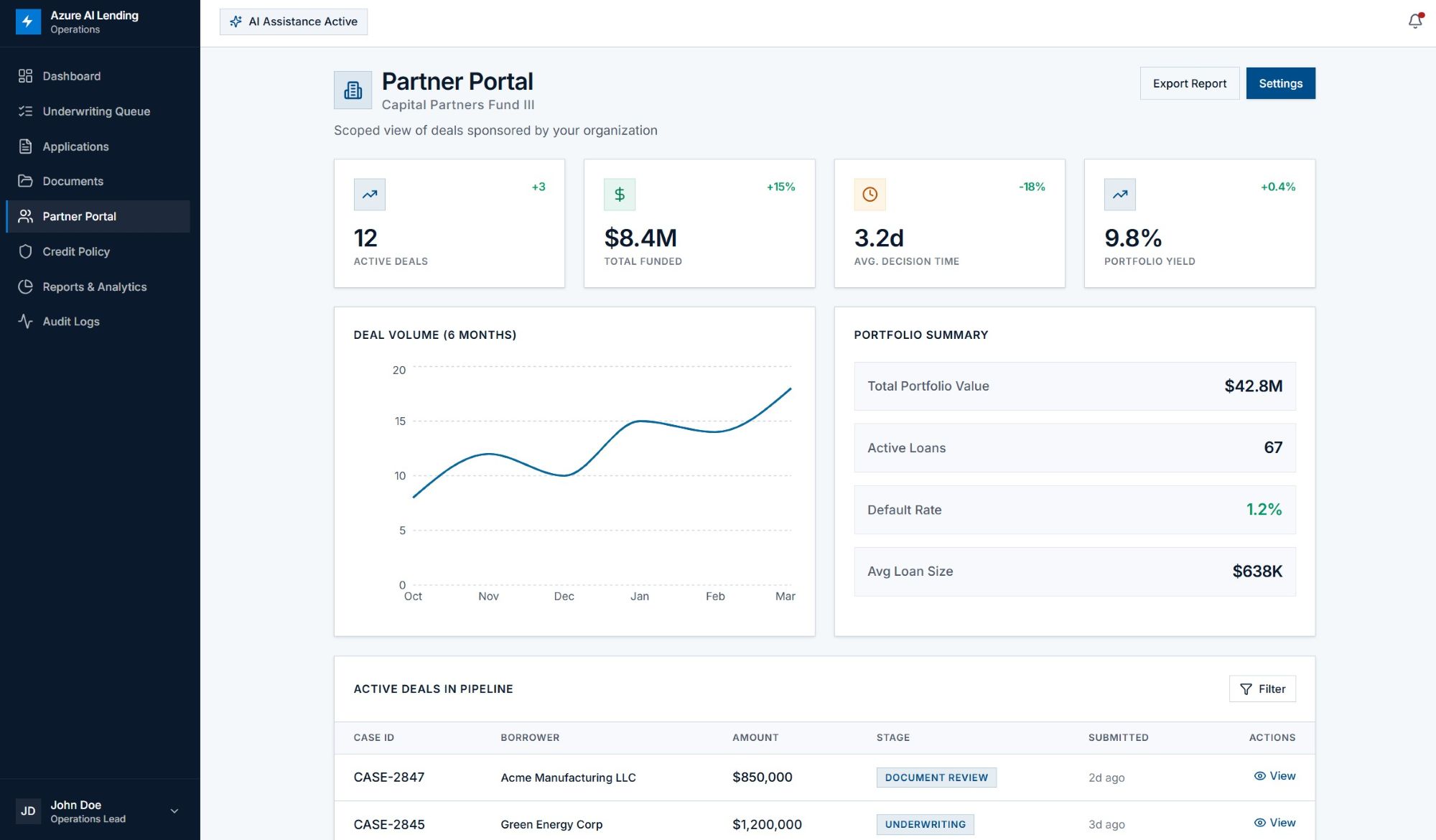
Task: Click the STAGE column header
Action: [893, 737]
